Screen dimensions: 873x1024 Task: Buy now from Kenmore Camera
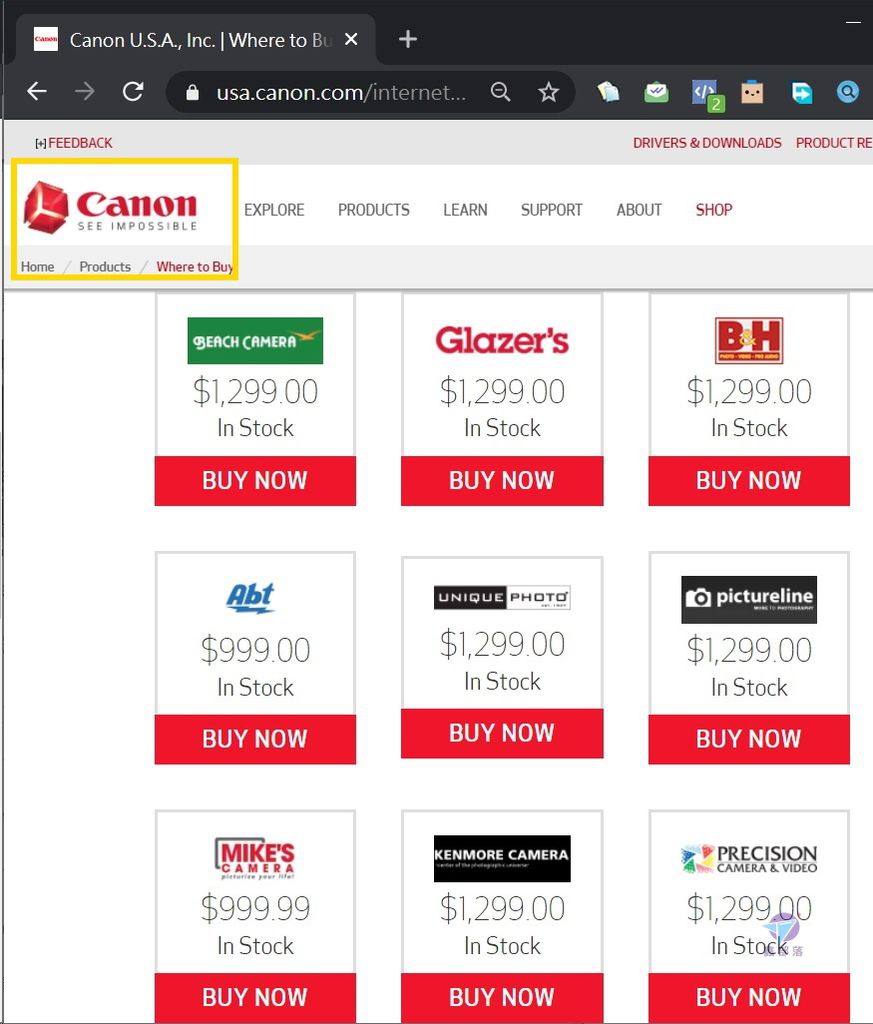pos(502,997)
